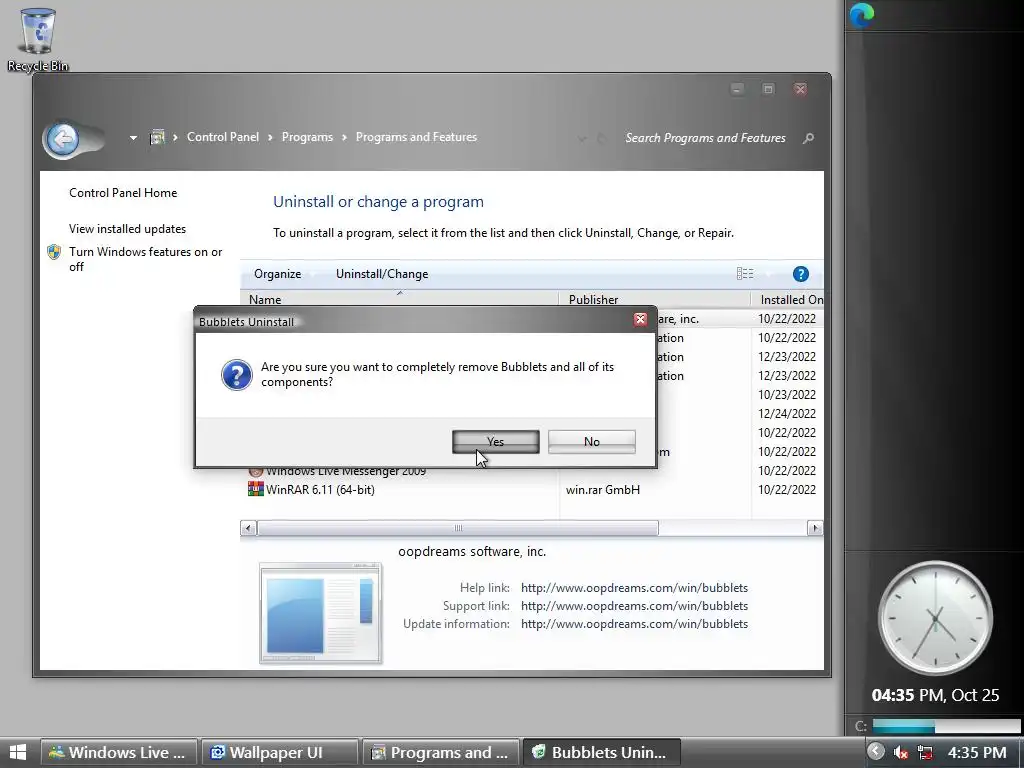Switch to Programs and Features taskbar button
This screenshot has height=768, width=1024.
(x=441, y=752)
